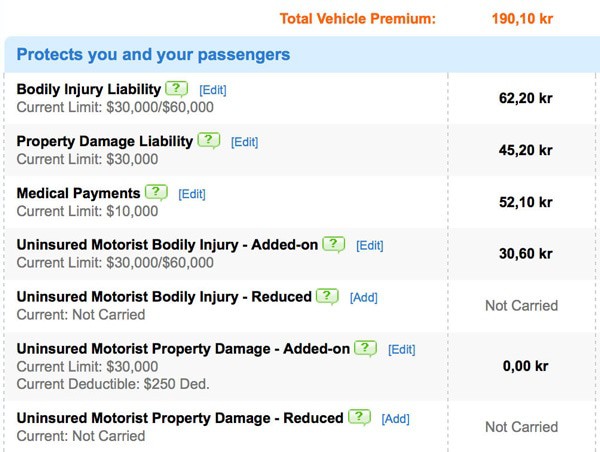Screen dimensions: 600x452
Task: Show help for Uninsured Motorist Bodily Injury Added-on
Action: tap(334, 245)
